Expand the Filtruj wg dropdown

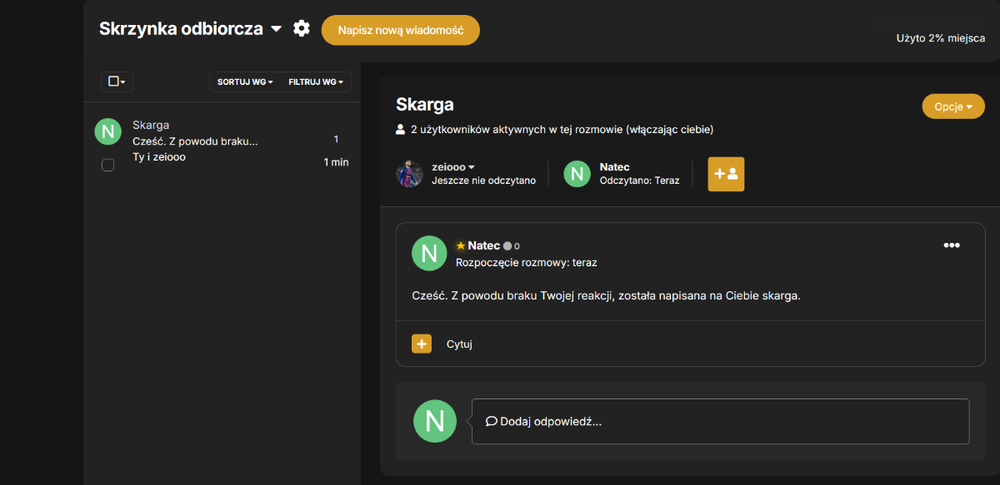(316, 82)
